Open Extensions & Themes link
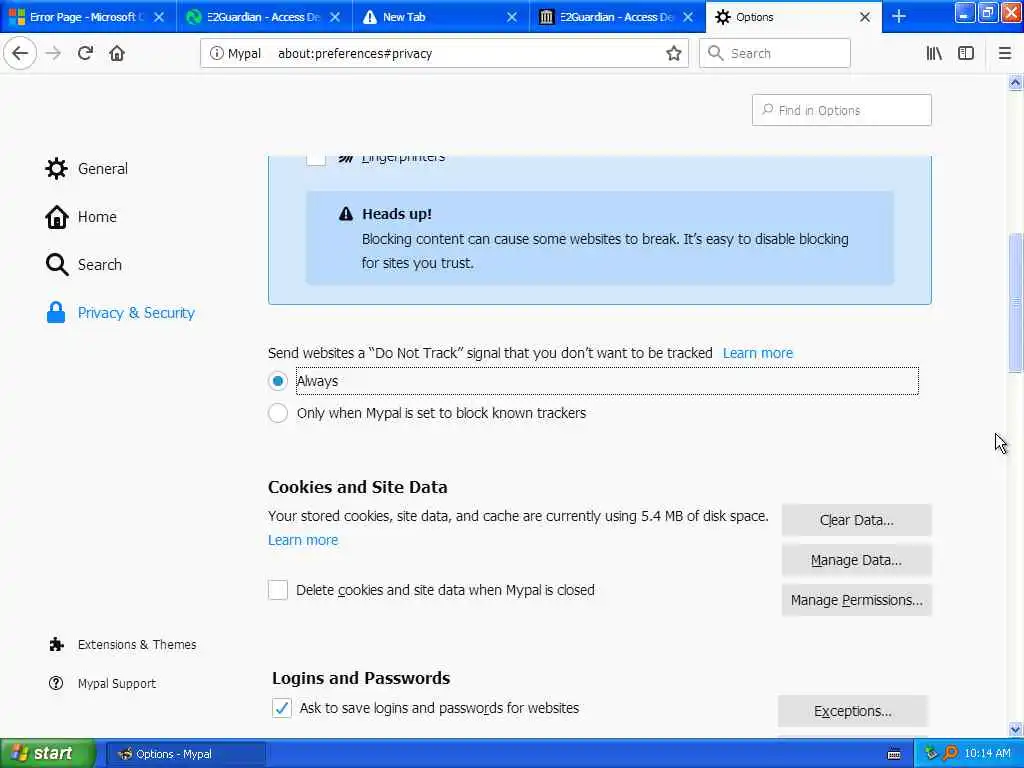The height and width of the screenshot is (768, 1024). (136, 645)
